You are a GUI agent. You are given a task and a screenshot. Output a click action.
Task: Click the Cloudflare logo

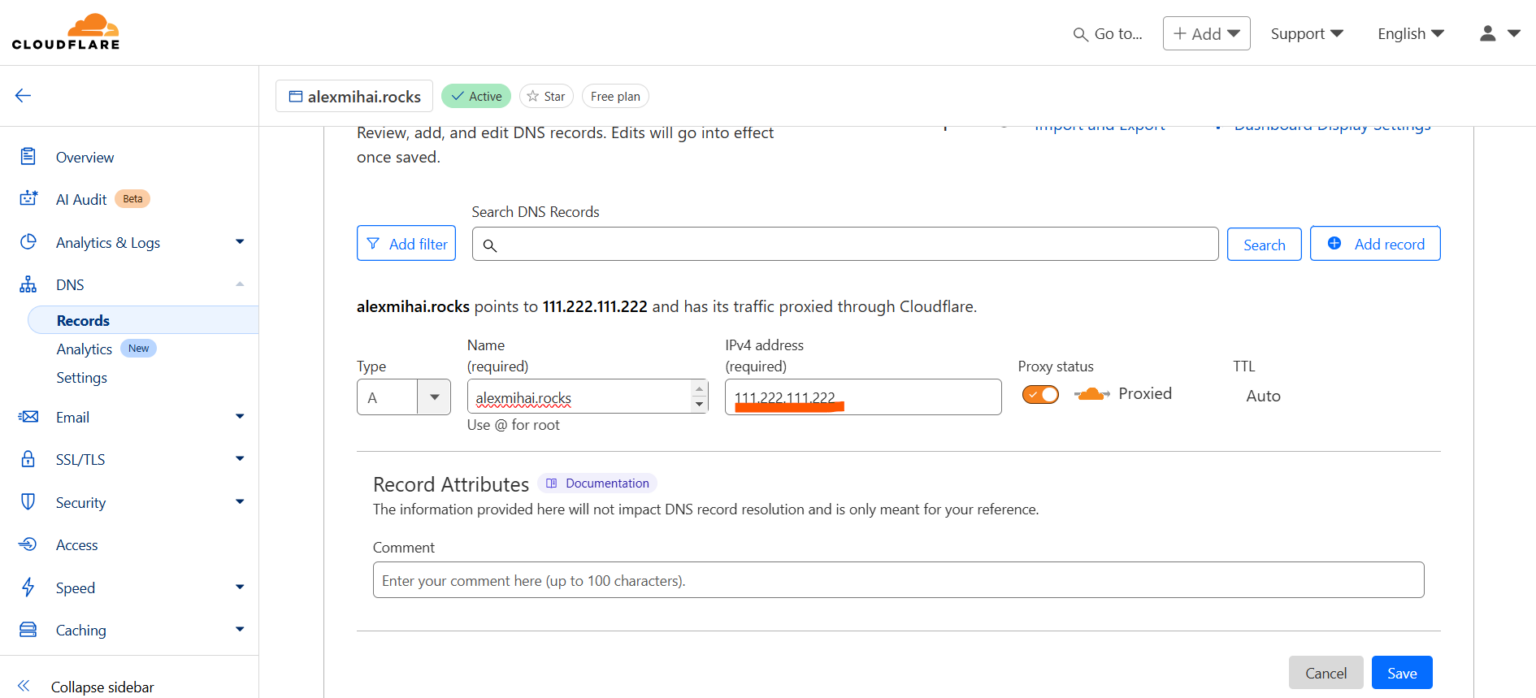pyautogui.click(x=65, y=31)
